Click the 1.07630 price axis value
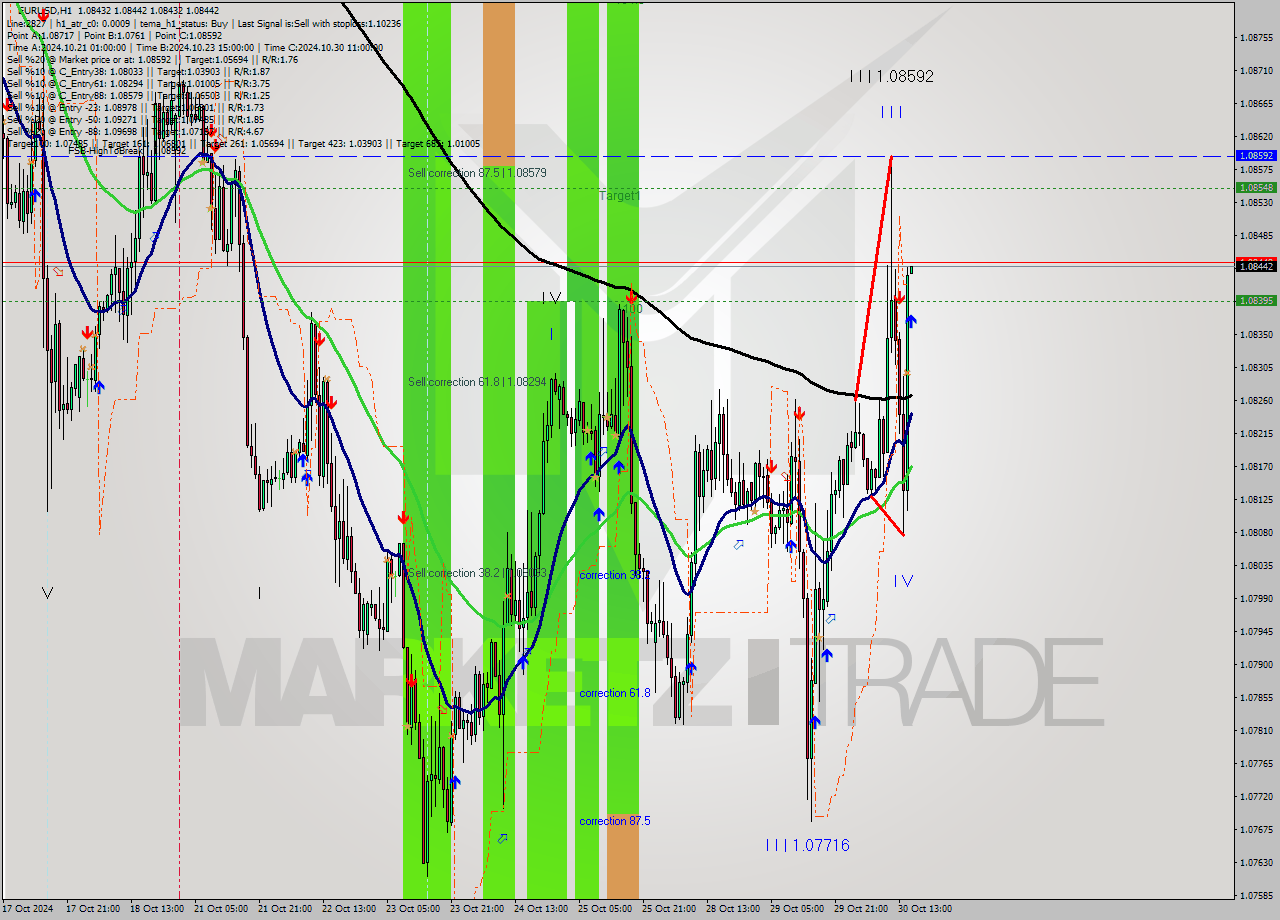Image resolution: width=1280 pixels, height=920 pixels. [1256, 862]
